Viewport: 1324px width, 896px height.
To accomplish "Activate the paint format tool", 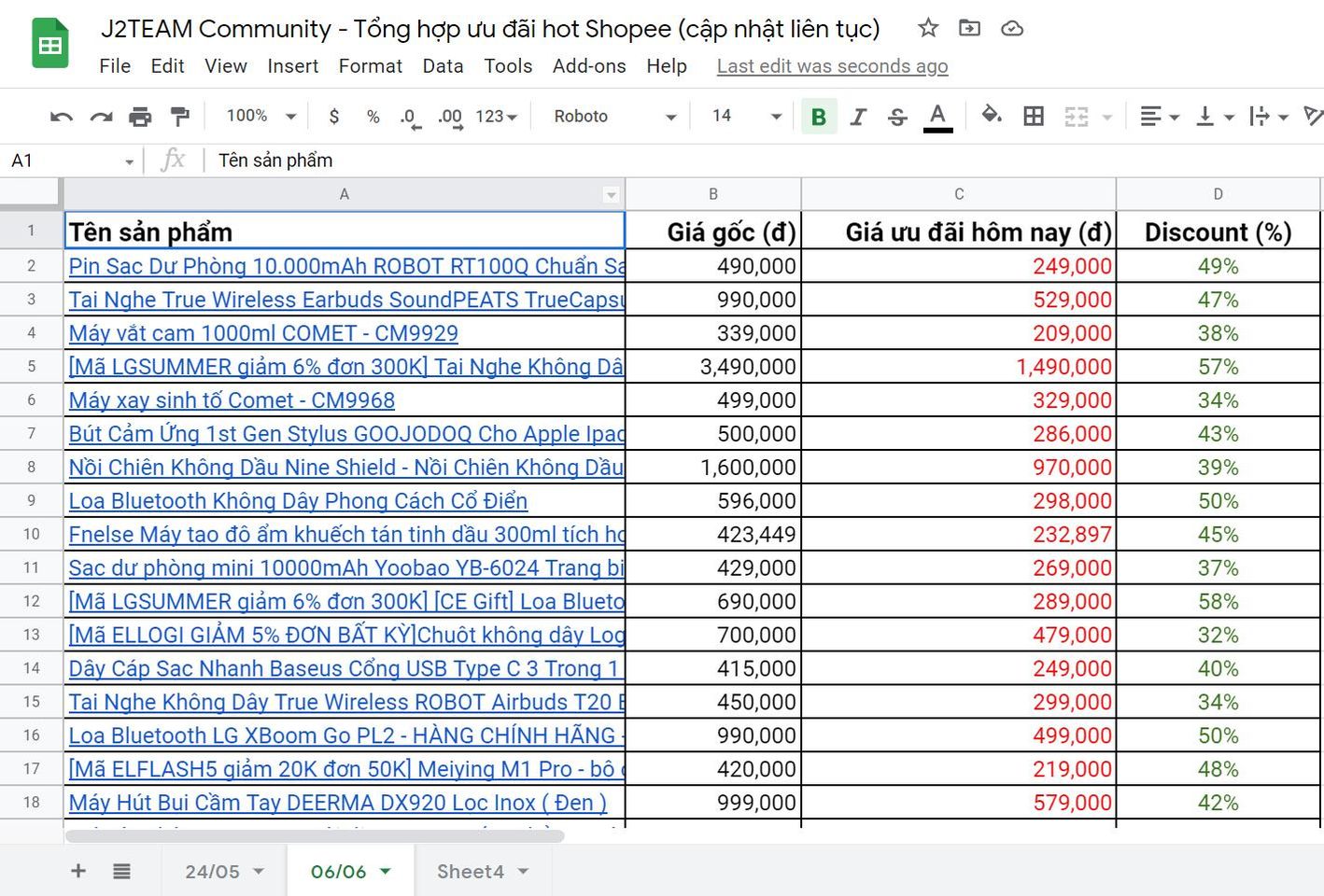I will [179, 117].
